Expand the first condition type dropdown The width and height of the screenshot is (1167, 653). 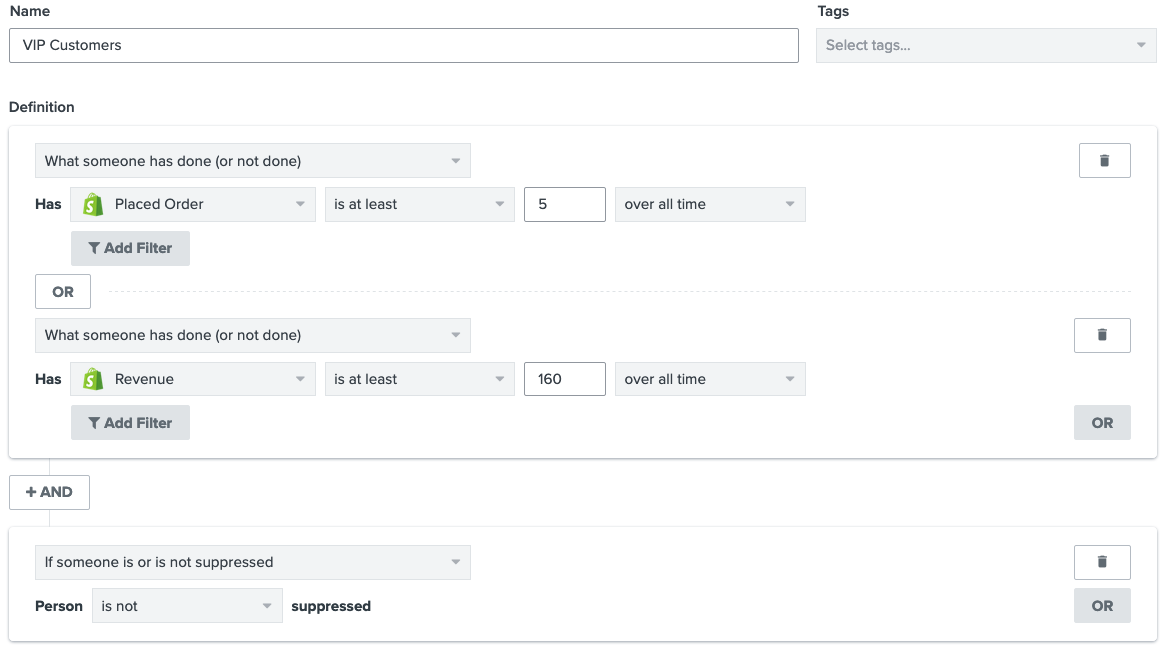point(252,161)
